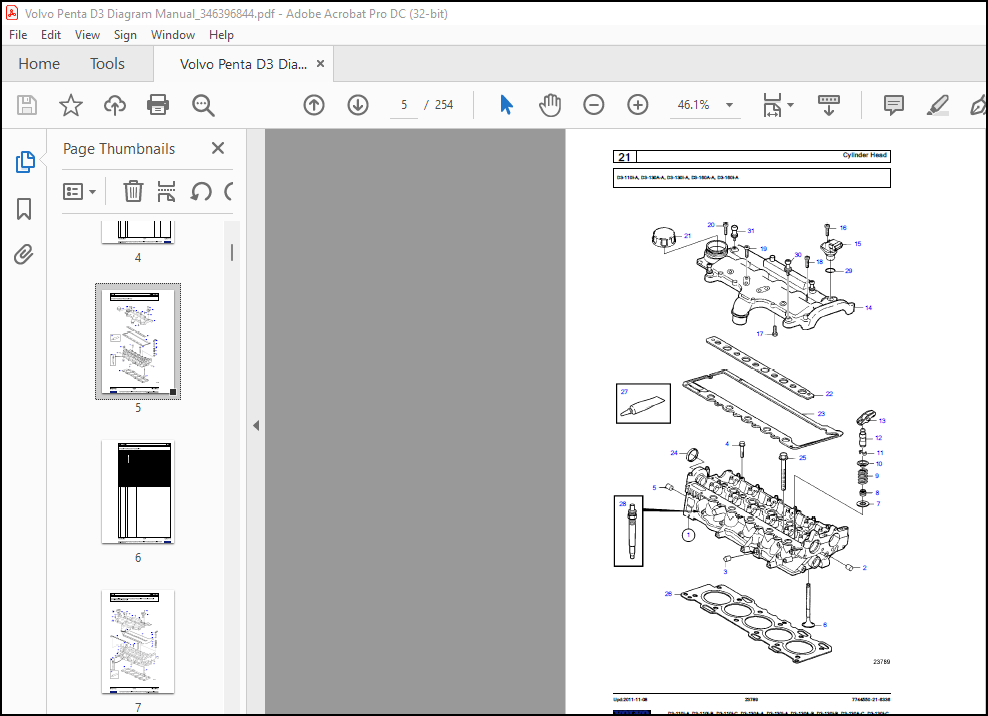Viewport: 988px width, 716px height.
Task: Click the Rotate clockwise icon in thumbnails toolbar
Action: coord(229,191)
